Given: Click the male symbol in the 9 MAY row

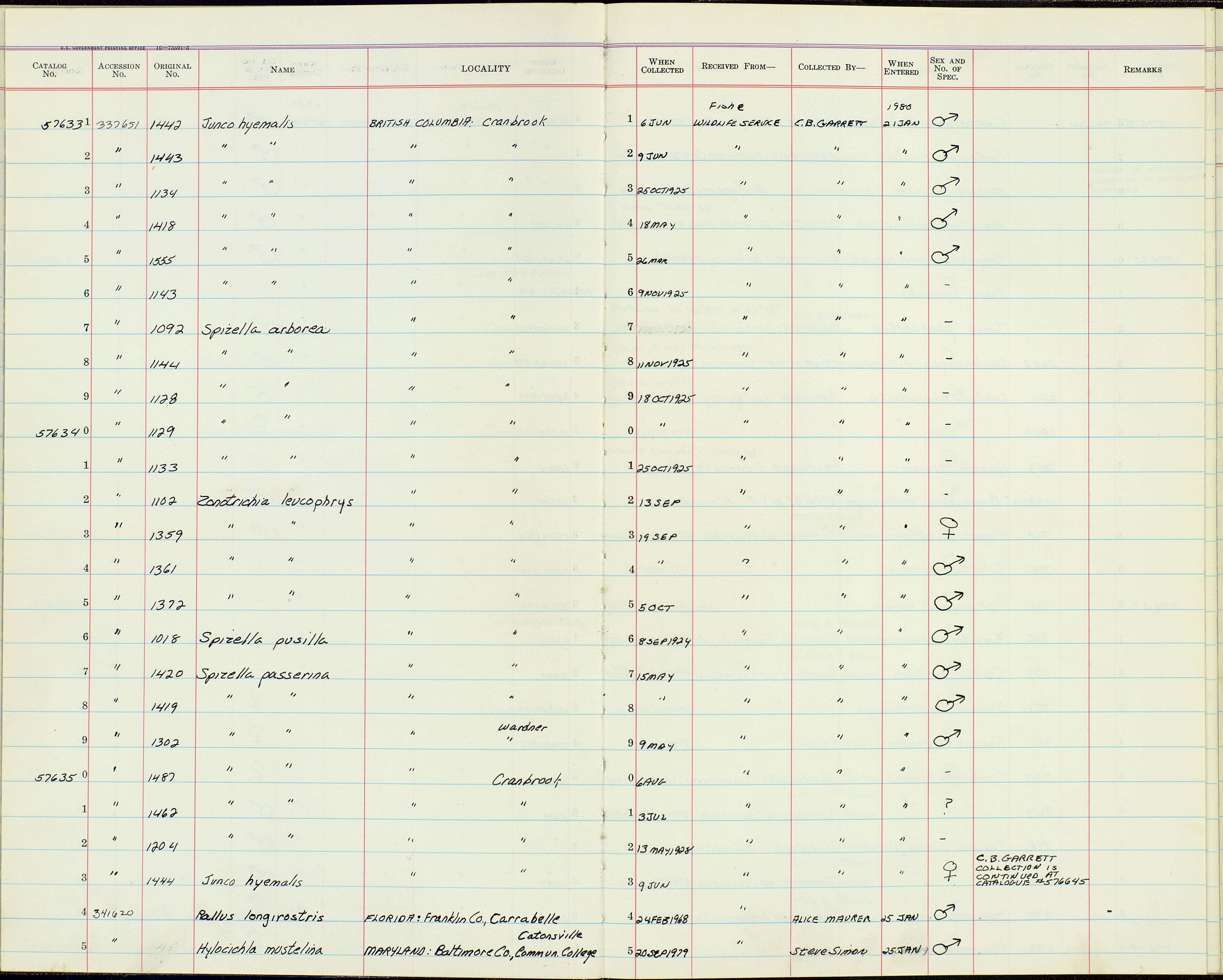Looking at the screenshot, I should click(947, 738).
